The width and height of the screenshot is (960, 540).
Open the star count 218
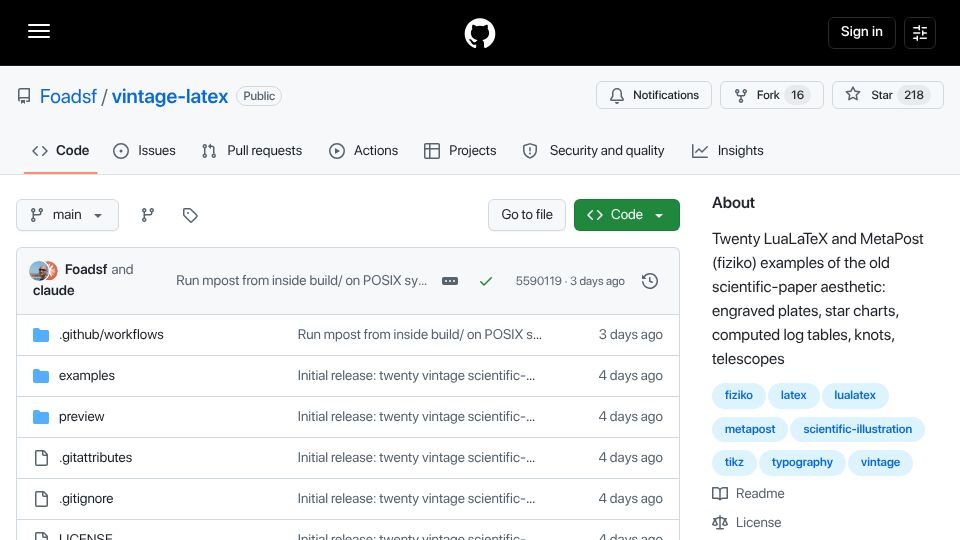pos(913,95)
